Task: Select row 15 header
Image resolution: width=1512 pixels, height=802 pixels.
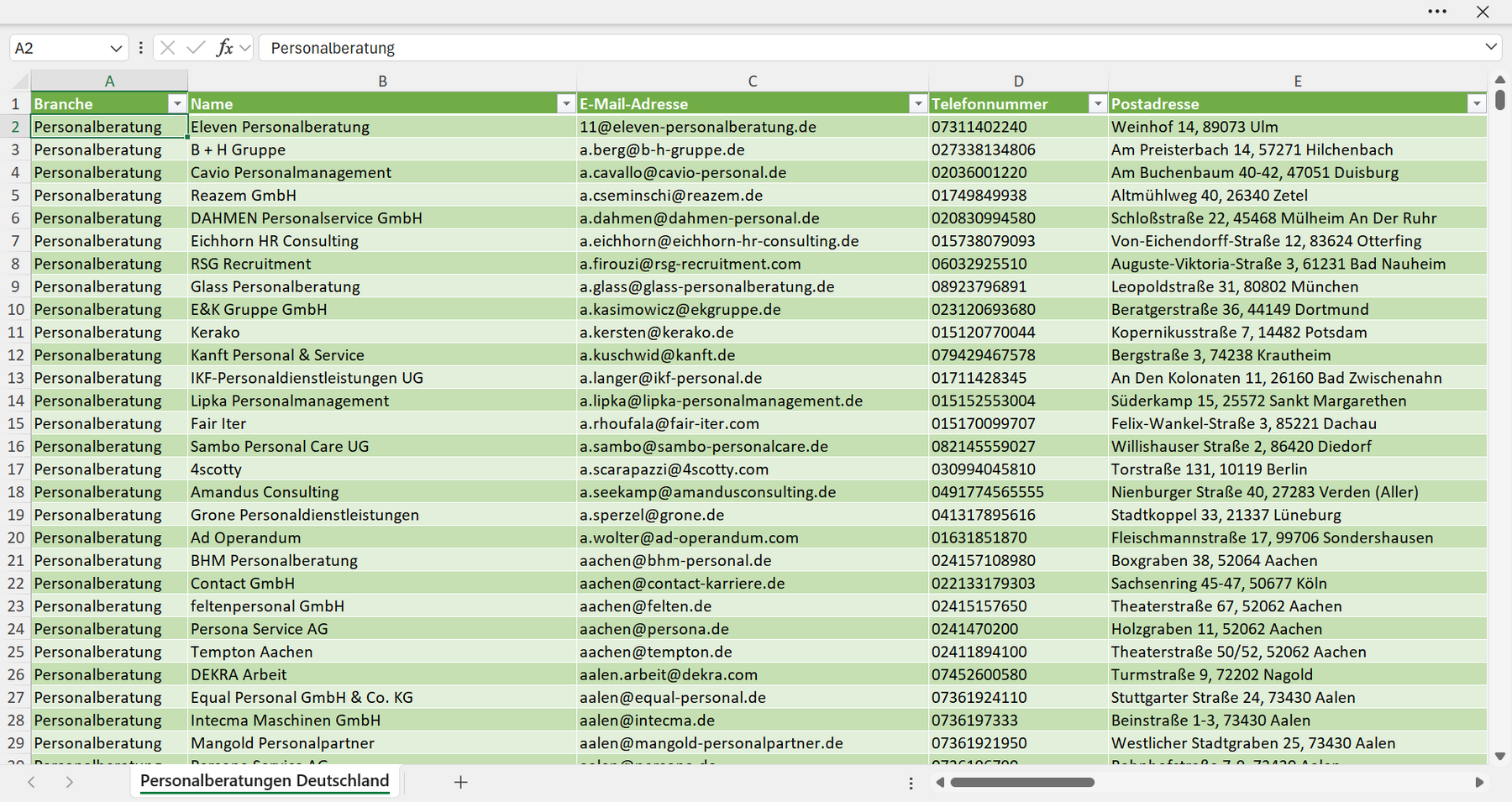Action: pyautogui.click(x=15, y=423)
